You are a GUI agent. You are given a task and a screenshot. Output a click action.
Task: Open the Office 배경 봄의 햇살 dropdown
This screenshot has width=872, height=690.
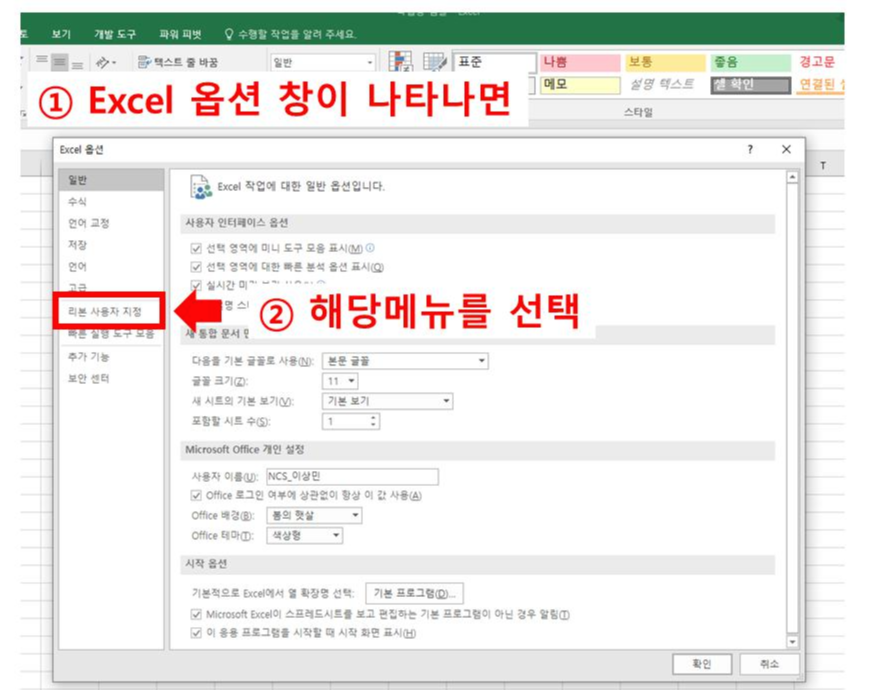(314, 515)
